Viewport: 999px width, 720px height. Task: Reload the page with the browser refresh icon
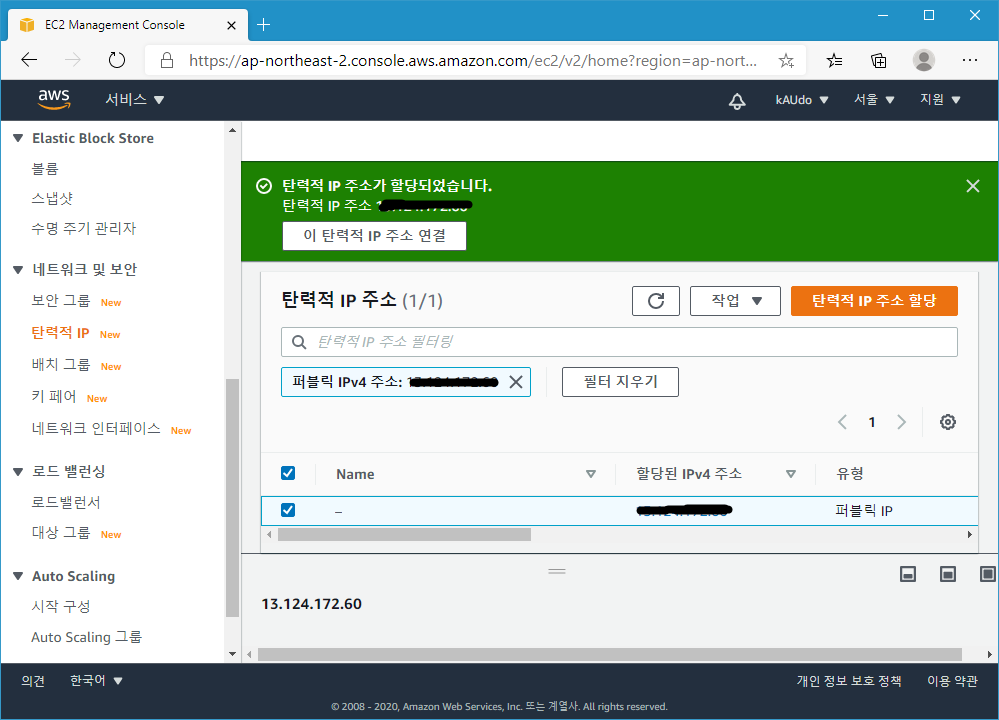[117, 61]
